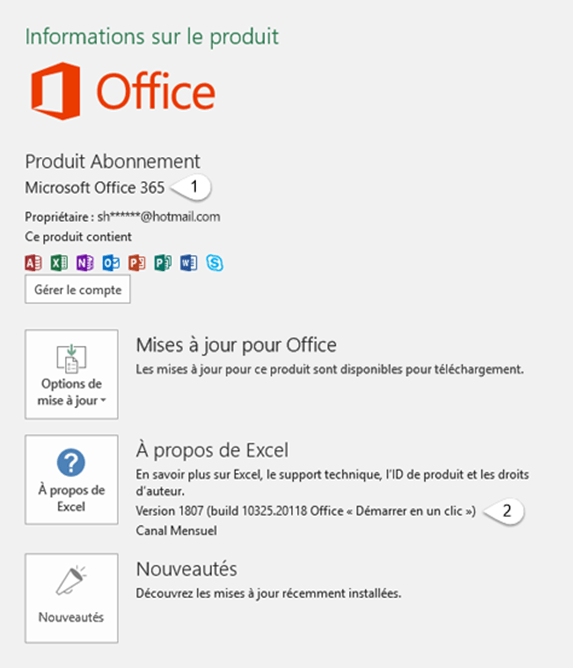Click callout marker number 2

click(x=504, y=511)
